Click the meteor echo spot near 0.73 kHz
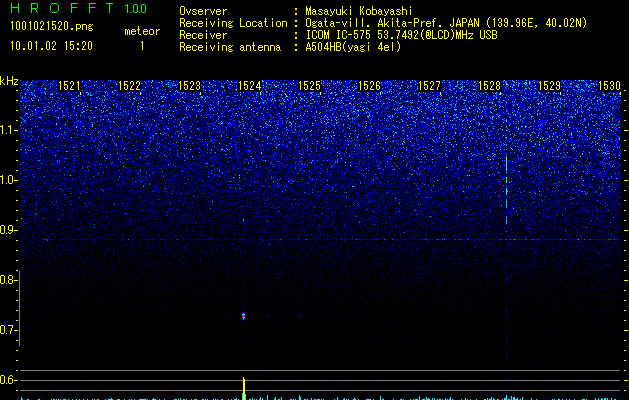Image resolution: width=629 pixels, height=400 pixels. (x=243, y=316)
